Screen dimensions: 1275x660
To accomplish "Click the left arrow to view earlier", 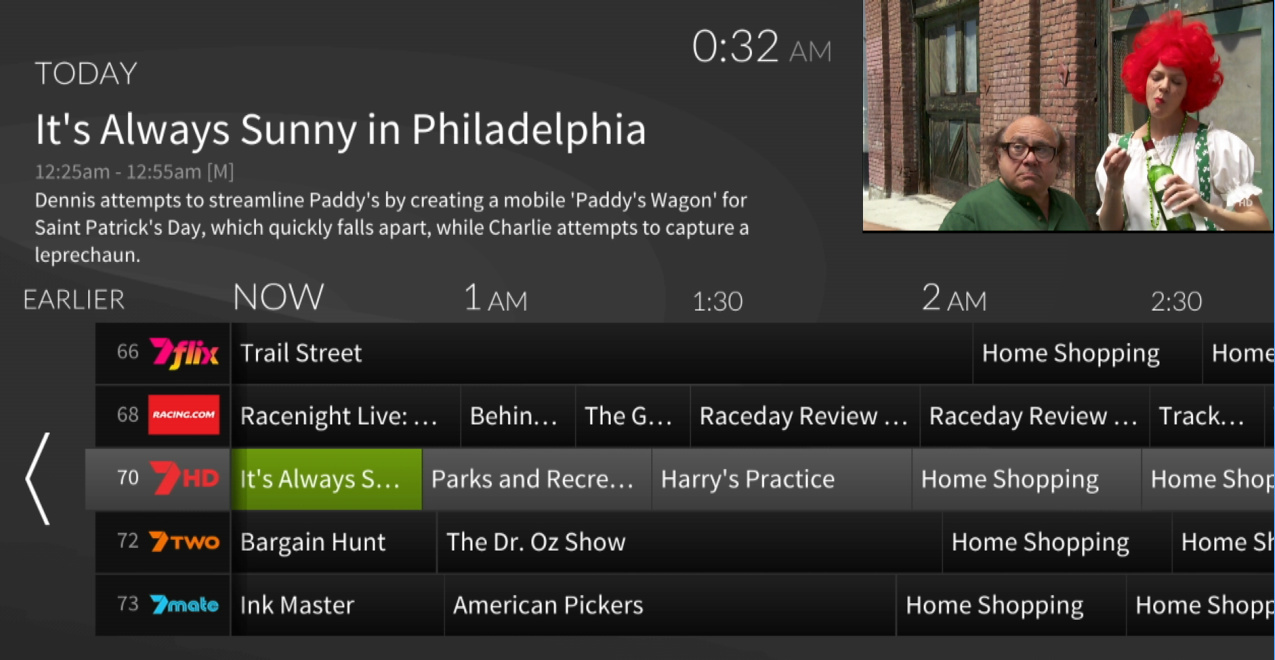I will (37, 479).
